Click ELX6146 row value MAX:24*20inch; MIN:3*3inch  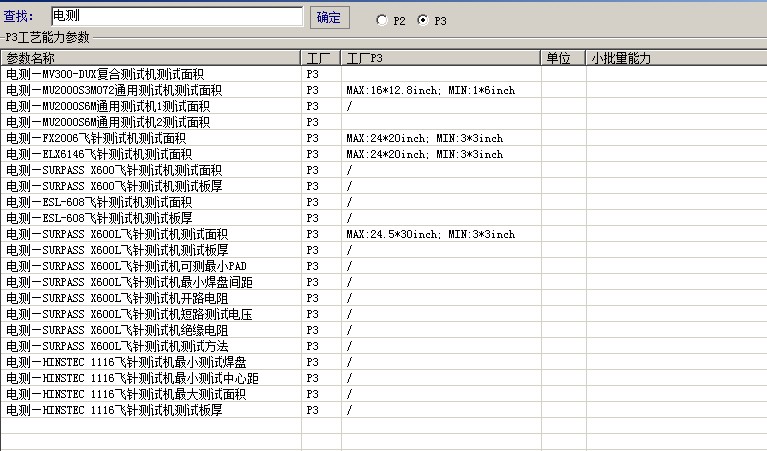(x=425, y=154)
